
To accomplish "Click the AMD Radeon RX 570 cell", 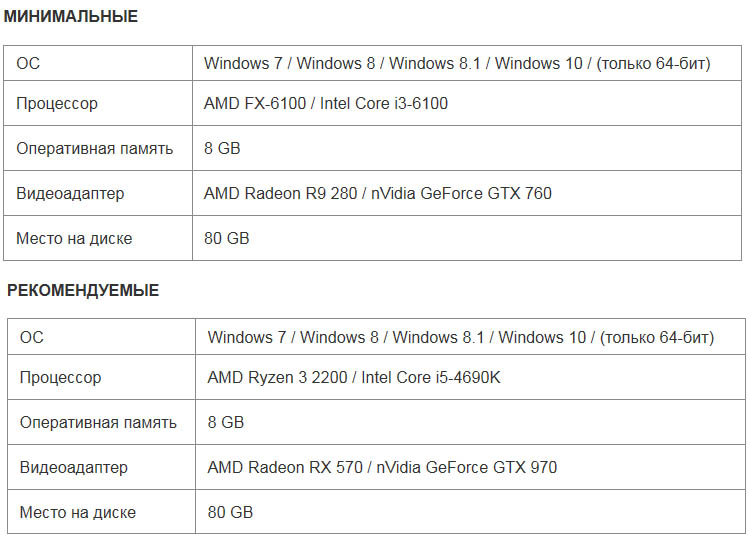I will point(470,467).
